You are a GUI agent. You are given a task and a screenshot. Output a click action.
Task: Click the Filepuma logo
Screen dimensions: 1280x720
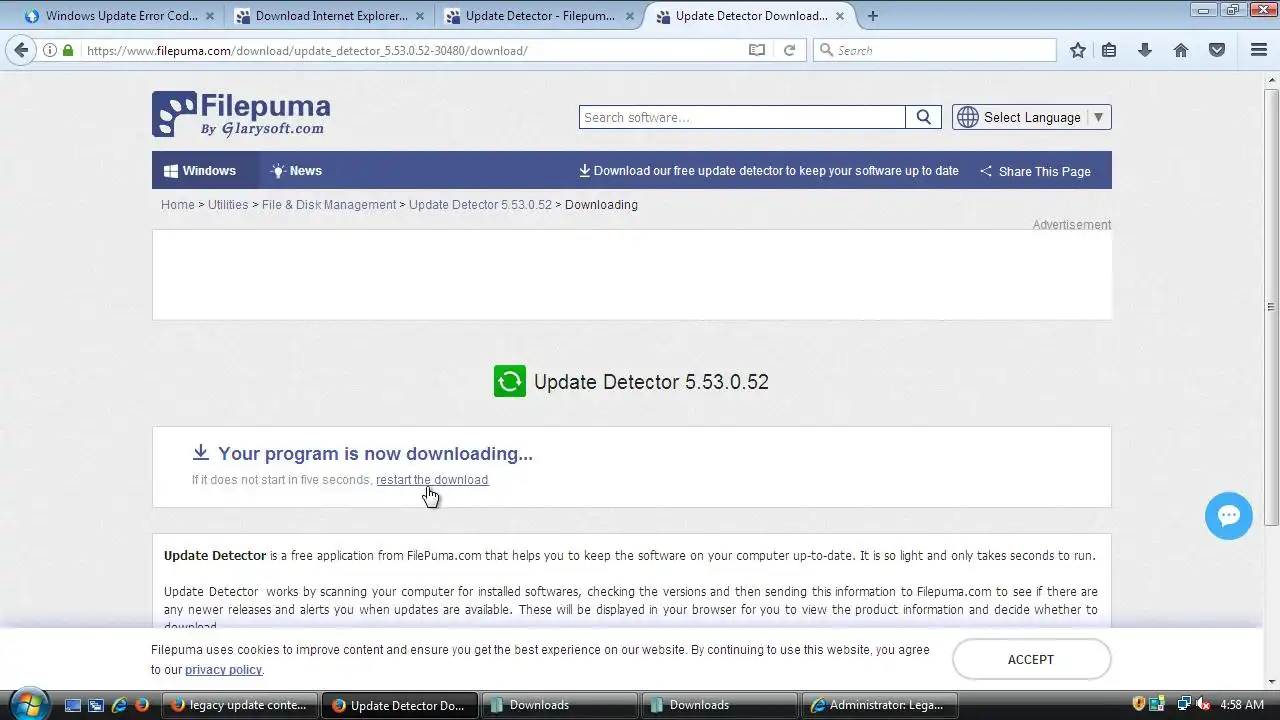241,115
